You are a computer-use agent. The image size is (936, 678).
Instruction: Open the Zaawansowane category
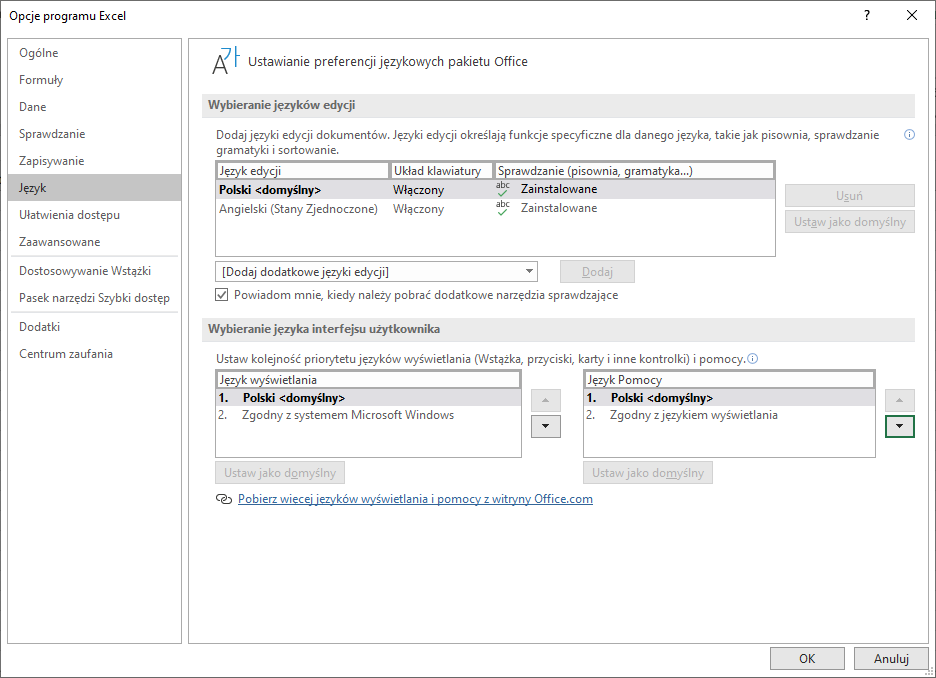pos(94,242)
